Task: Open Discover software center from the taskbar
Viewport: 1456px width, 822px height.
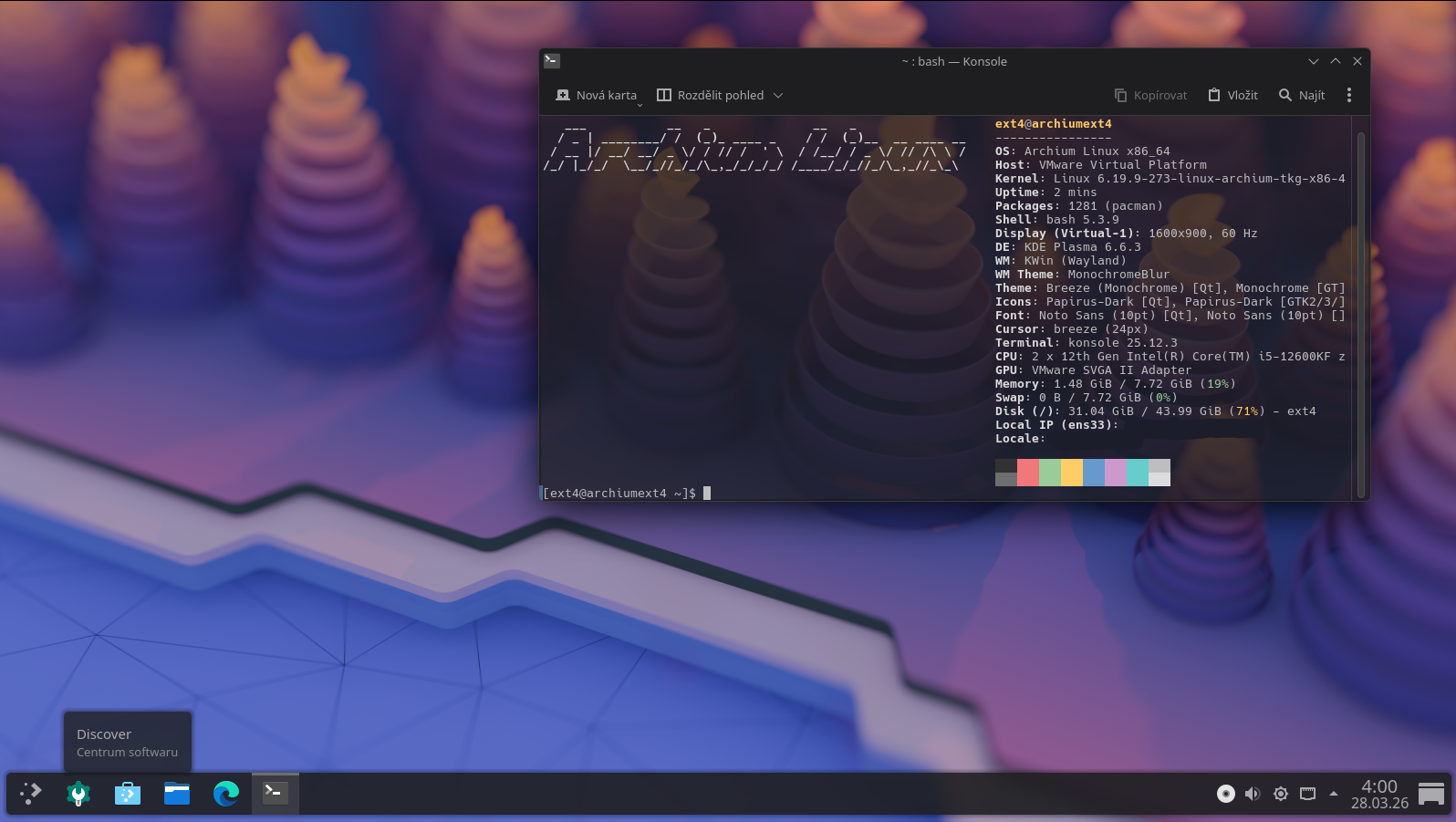Action: pyautogui.click(x=128, y=794)
